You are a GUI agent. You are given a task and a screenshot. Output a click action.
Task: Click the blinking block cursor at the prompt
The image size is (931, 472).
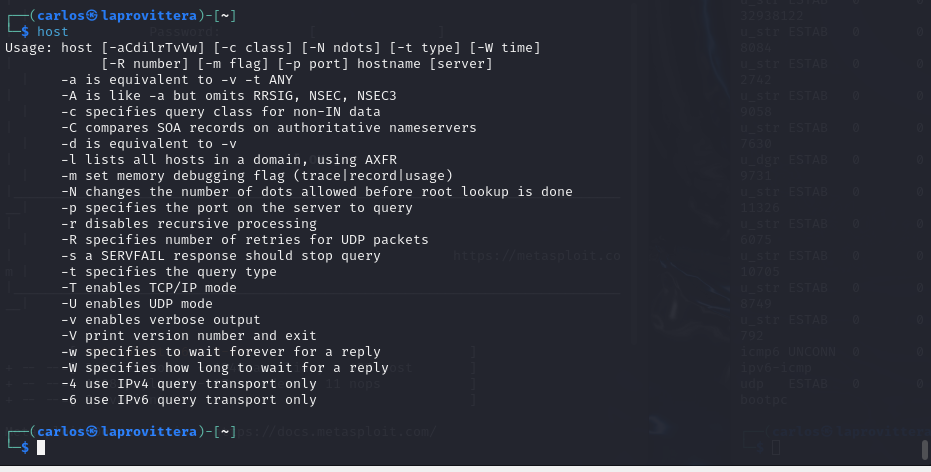(x=41, y=448)
